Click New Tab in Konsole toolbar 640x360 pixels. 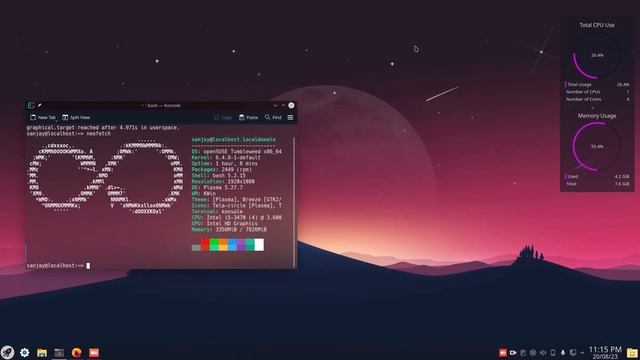(43, 117)
